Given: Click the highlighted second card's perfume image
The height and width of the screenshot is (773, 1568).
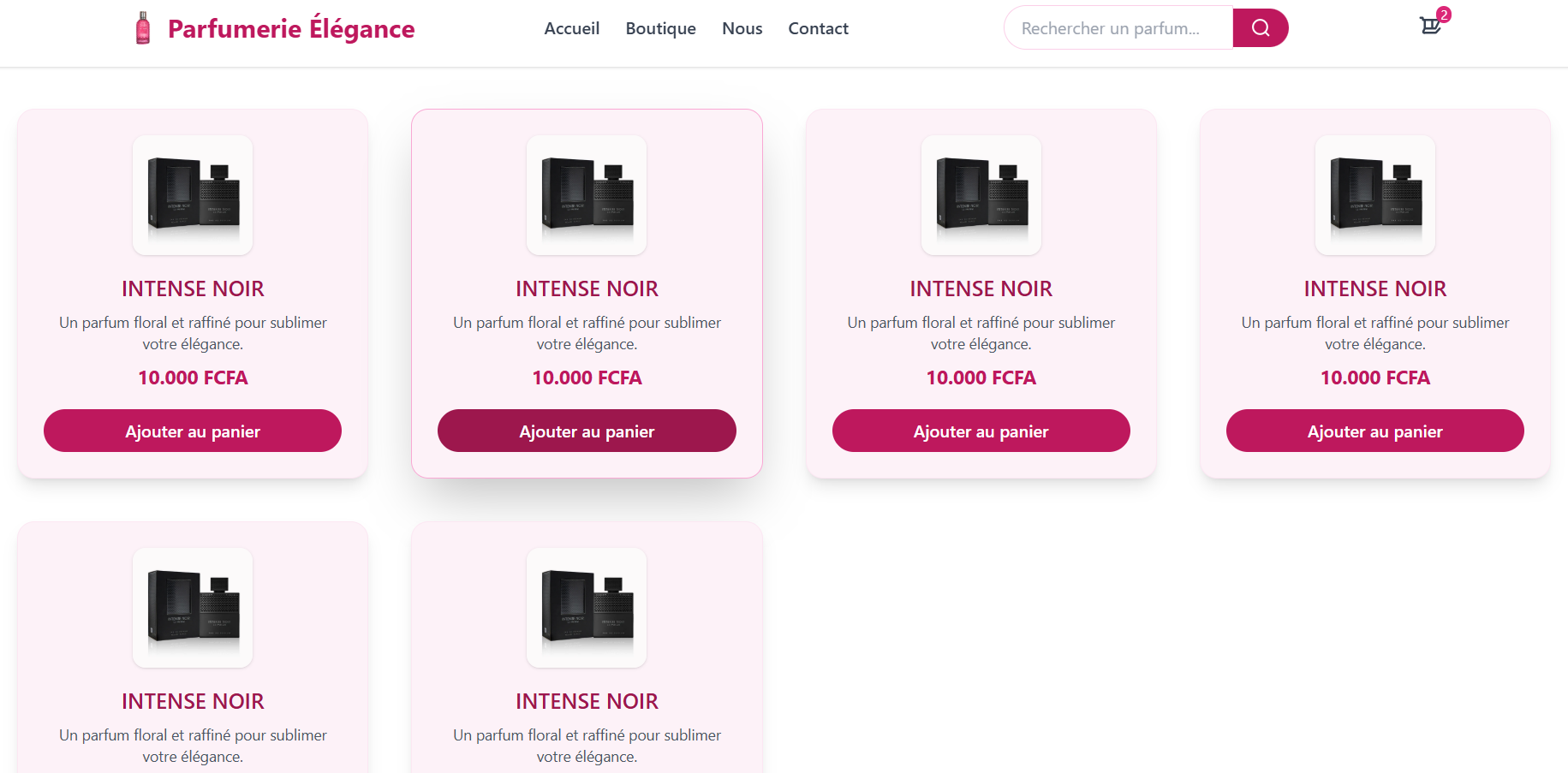Looking at the screenshot, I should [587, 195].
